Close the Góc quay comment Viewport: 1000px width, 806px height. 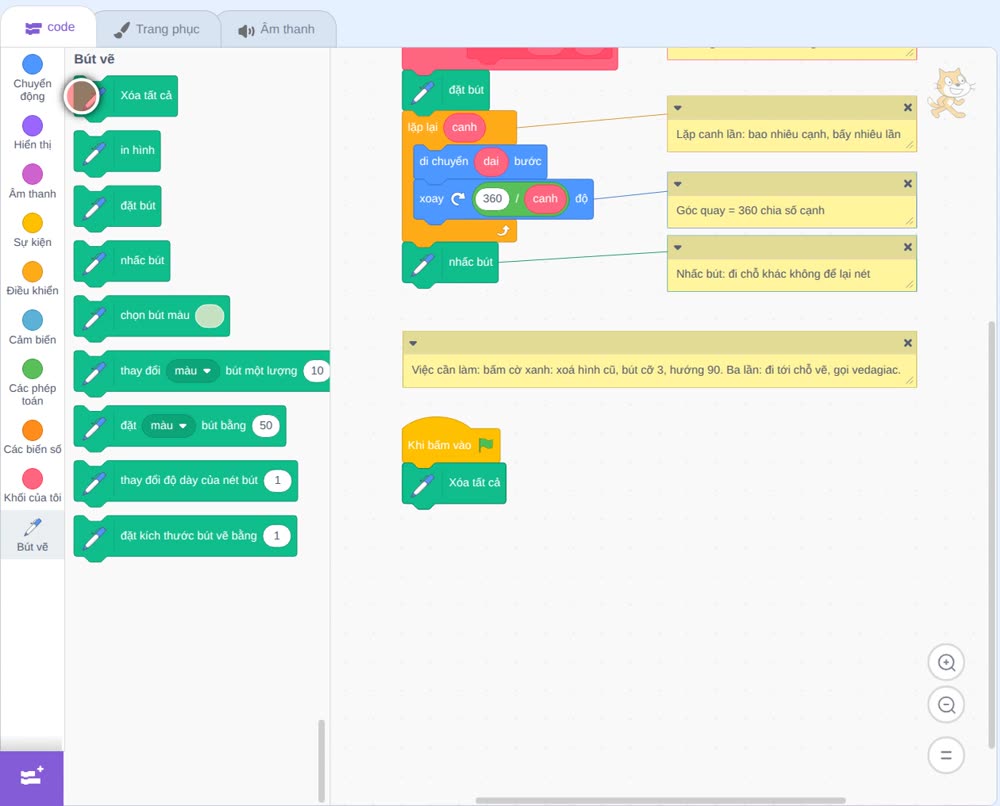click(908, 184)
